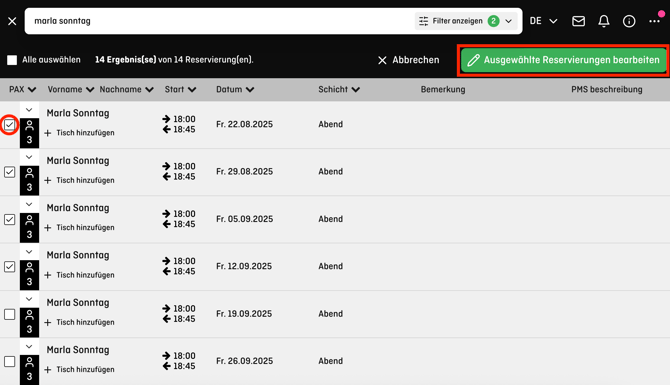The width and height of the screenshot is (670, 385).
Task: Click the Bemerkung column header
Action: [443, 89]
